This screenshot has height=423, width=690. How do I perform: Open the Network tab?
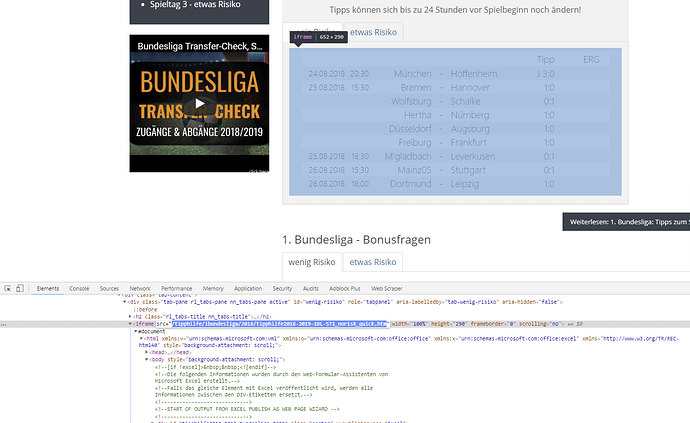click(x=140, y=288)
